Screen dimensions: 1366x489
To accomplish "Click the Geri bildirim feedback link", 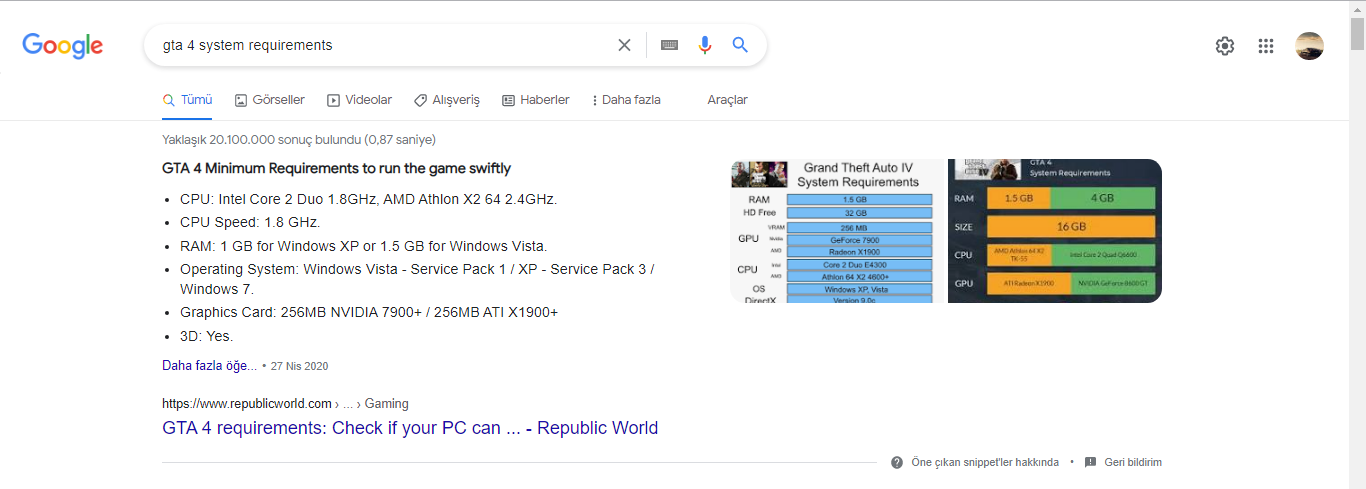I will point(1132,462).
